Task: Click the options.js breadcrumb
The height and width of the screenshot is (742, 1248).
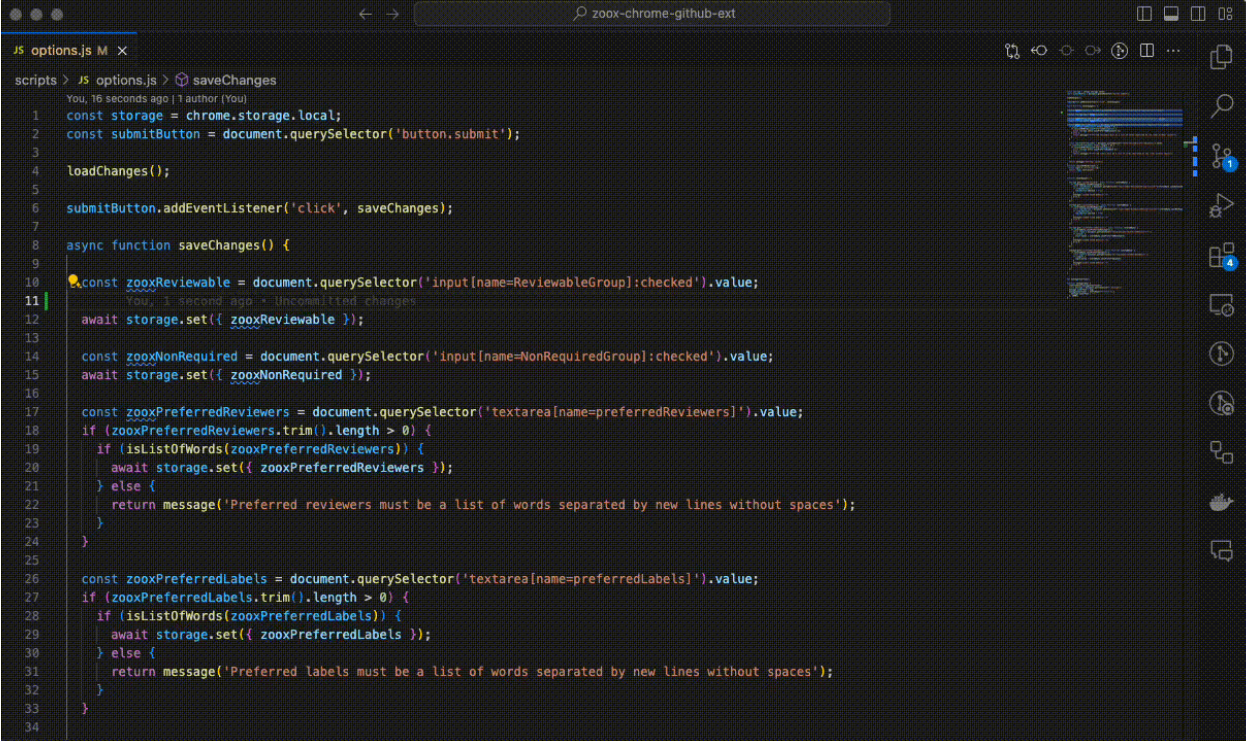Action: [x=117, y=80]
